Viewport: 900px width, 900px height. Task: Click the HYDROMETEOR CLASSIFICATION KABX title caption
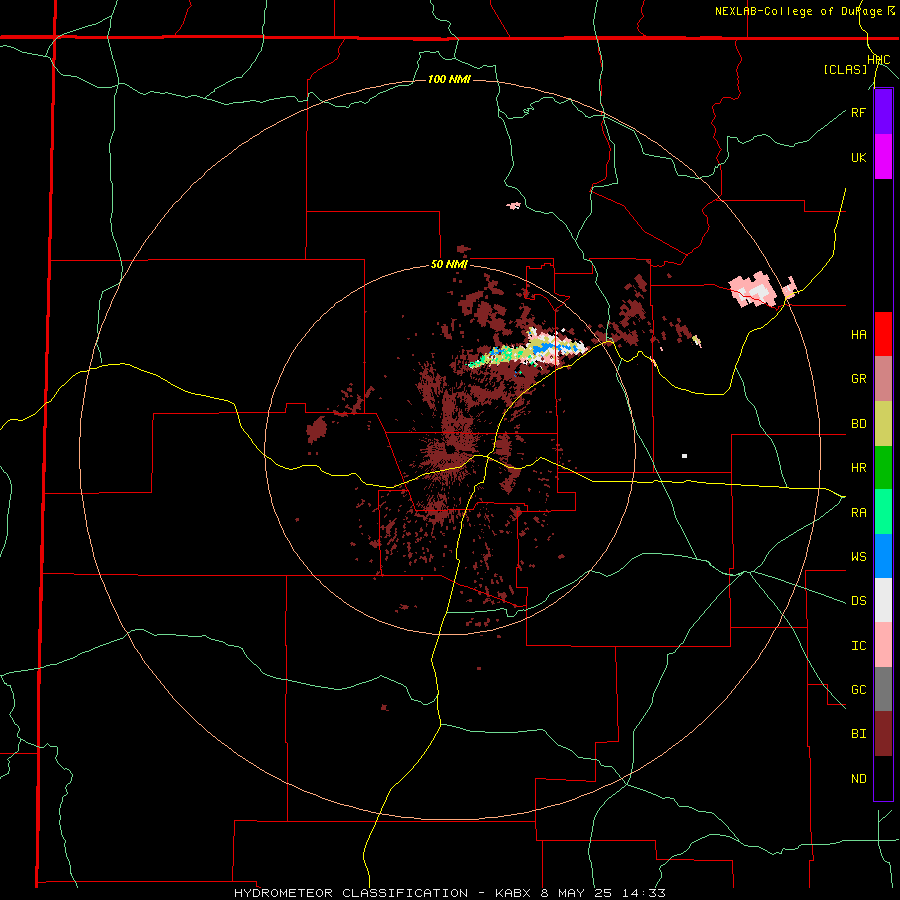coord(449,893)
